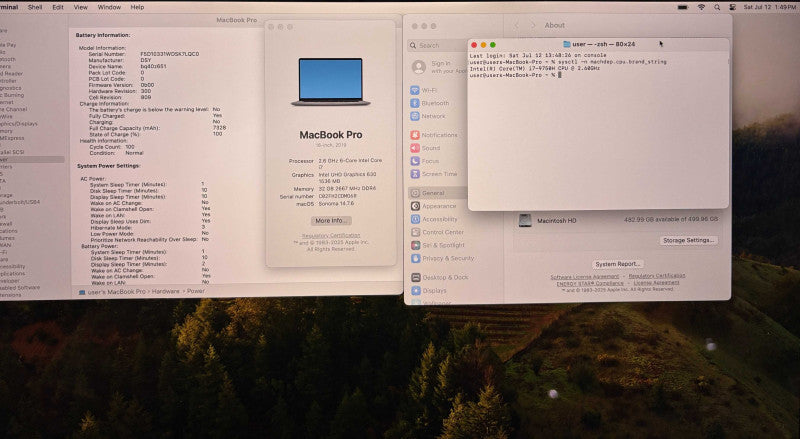Open the Window menu
Image resolution: width=800 pixels, height=439 pixels.
pos(109,7)
